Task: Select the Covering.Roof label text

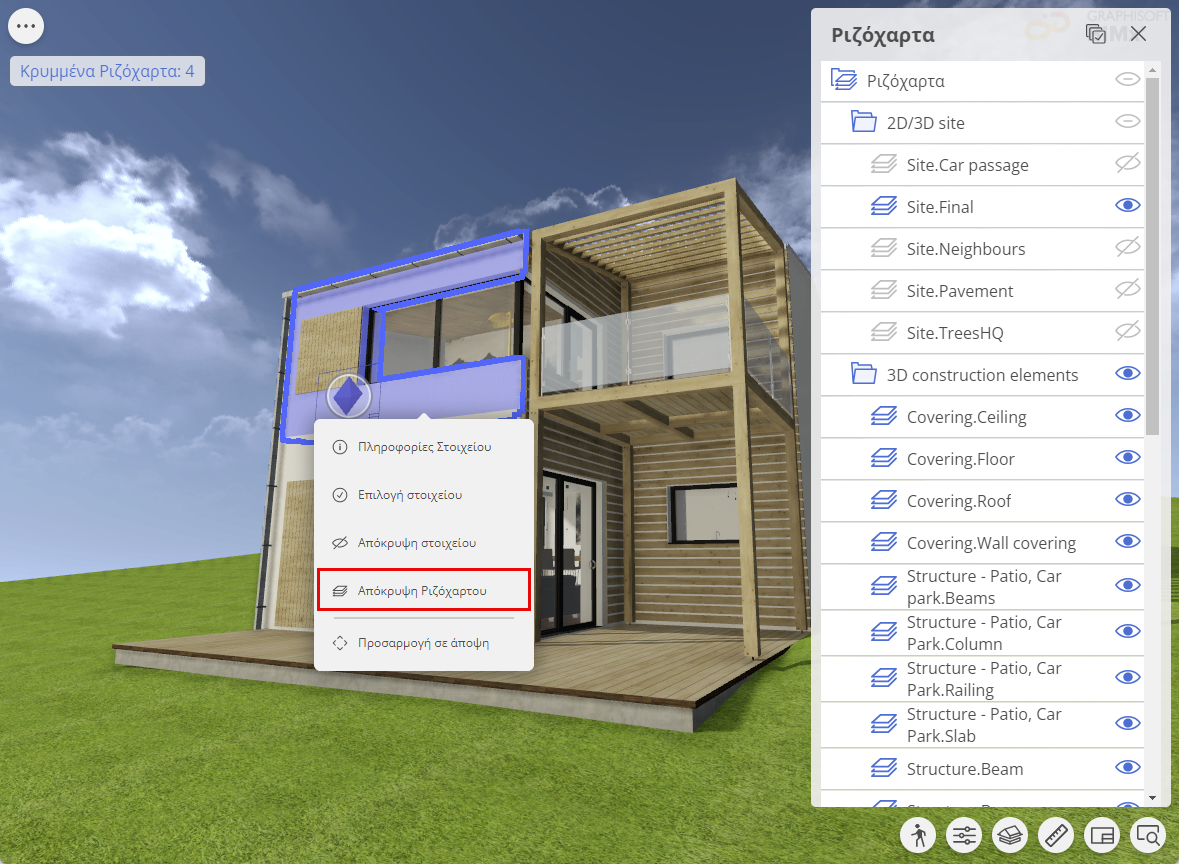Action: (x=959, y=502)
